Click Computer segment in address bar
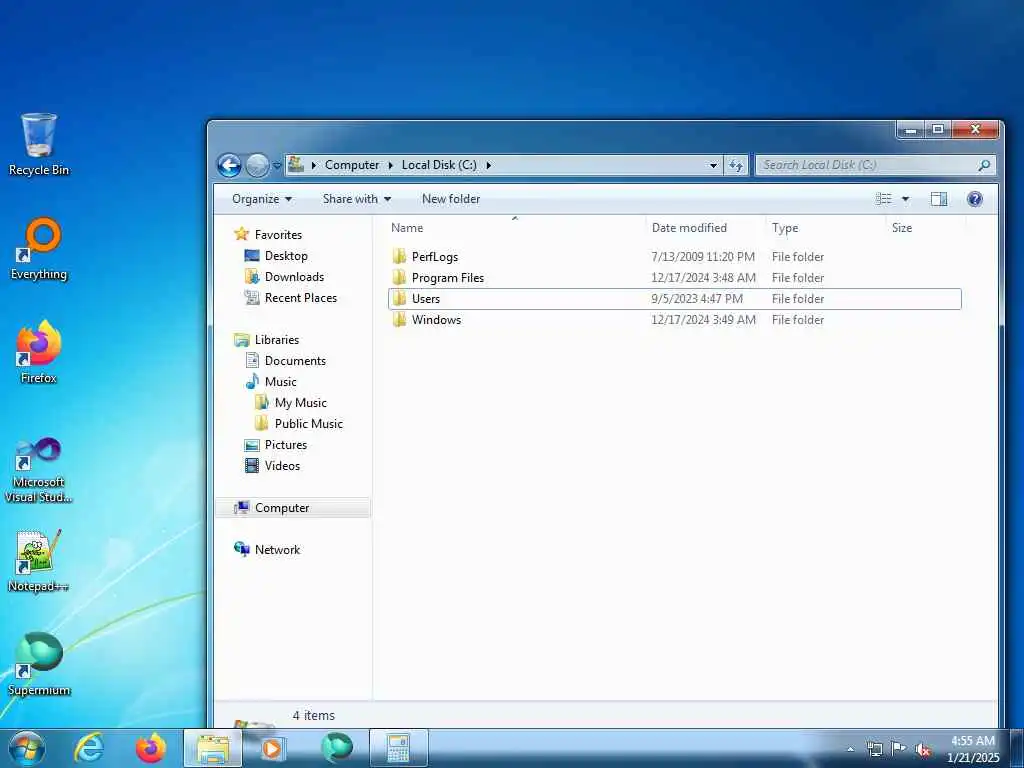 [x=352, y=165]
